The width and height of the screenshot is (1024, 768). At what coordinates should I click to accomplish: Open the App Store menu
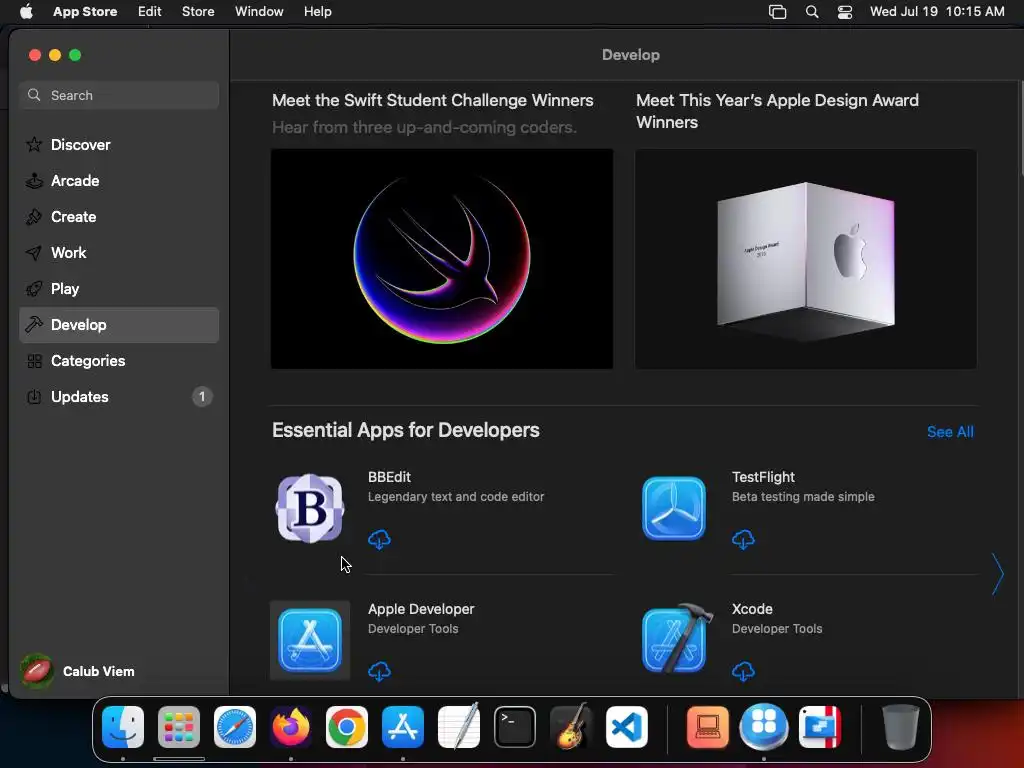click(x=85, y=12)
